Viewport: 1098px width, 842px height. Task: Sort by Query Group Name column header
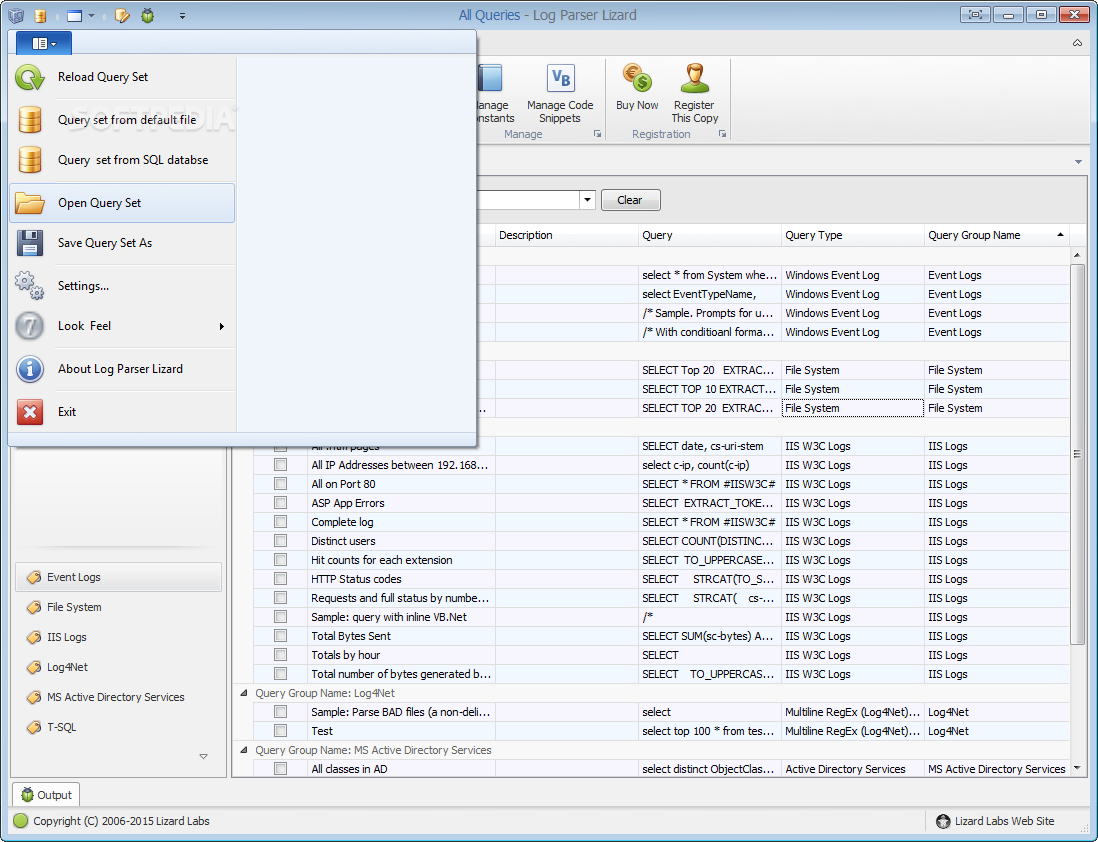tap(996, 235)
